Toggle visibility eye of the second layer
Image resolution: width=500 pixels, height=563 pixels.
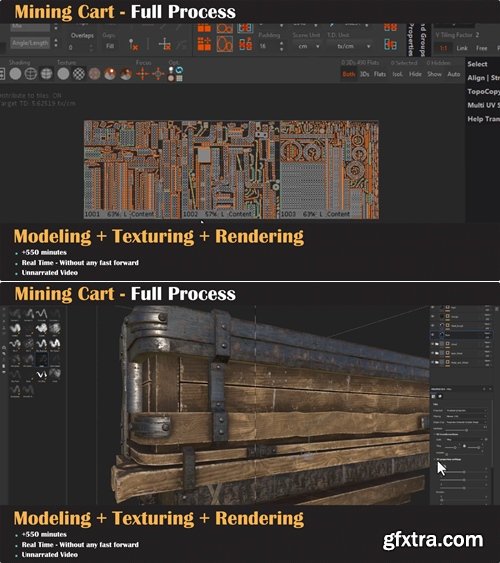coord(433,316)
